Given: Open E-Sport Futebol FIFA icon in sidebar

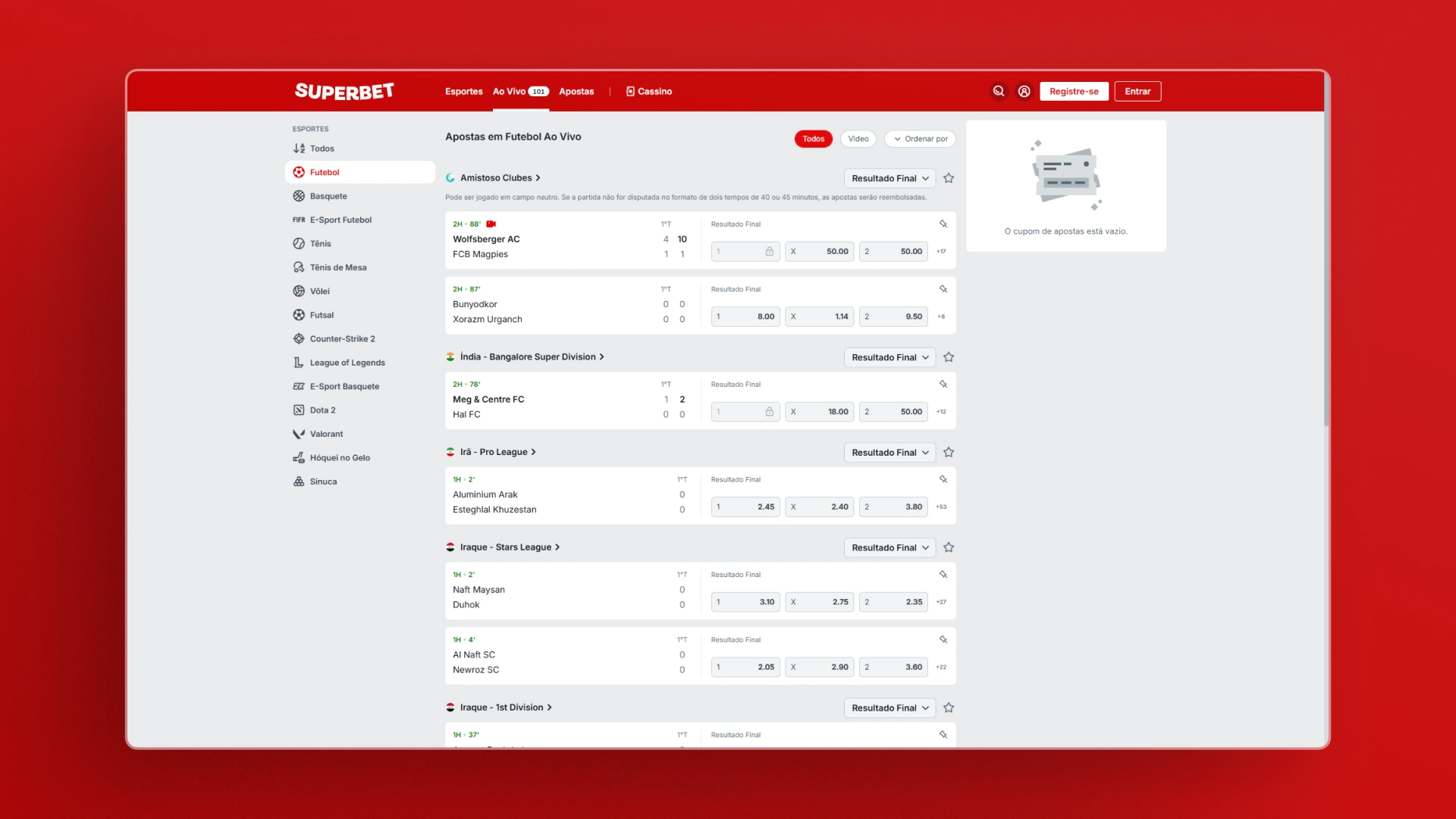Looking at the screenshot, I should coord(299,220).
